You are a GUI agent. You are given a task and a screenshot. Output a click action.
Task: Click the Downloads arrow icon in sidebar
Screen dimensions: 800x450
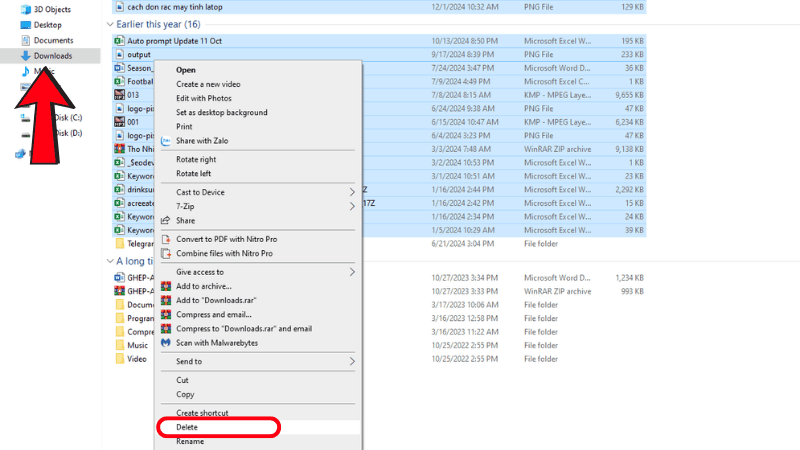(25, 56)
